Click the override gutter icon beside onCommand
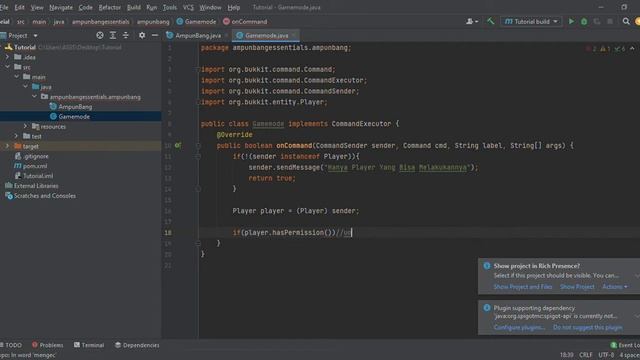 click(x=178, y=145)
